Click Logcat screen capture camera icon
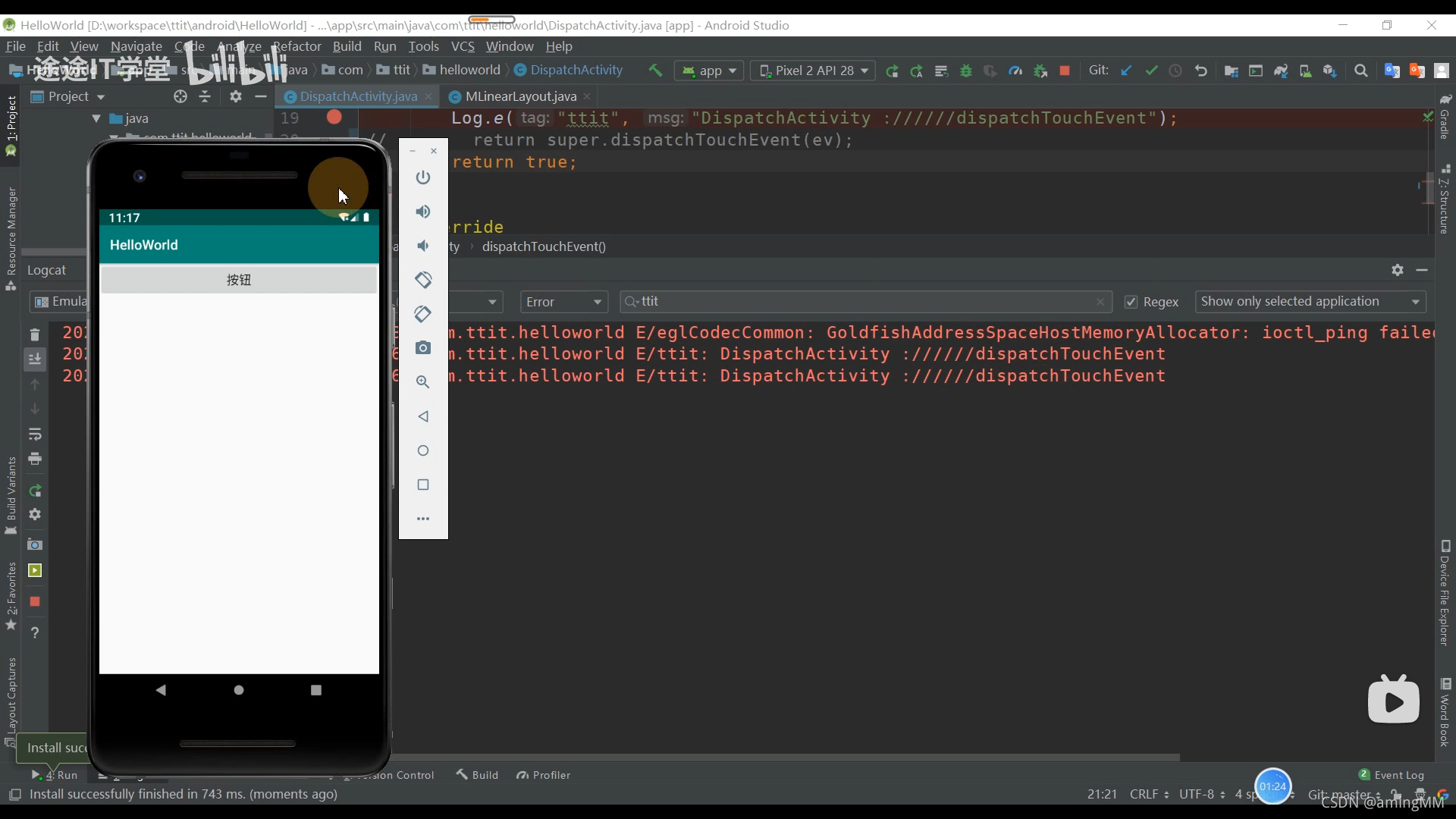1456x819 pixels. [x=35, y=545]
